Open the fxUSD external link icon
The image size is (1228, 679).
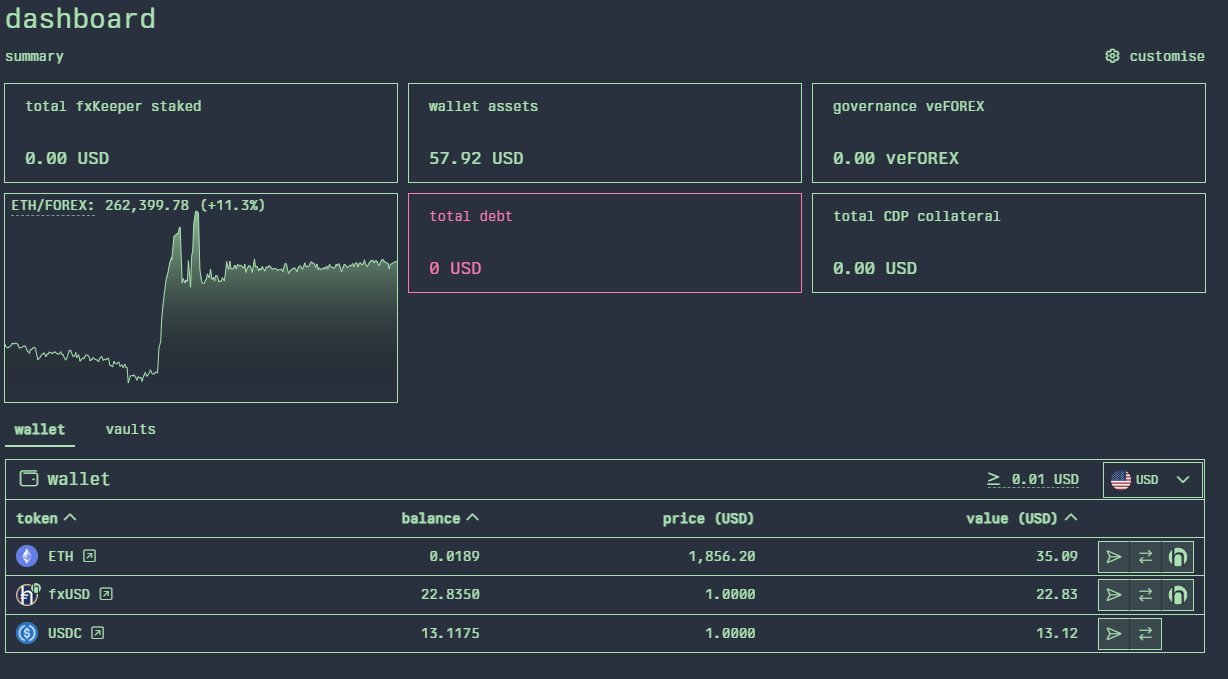106,594
